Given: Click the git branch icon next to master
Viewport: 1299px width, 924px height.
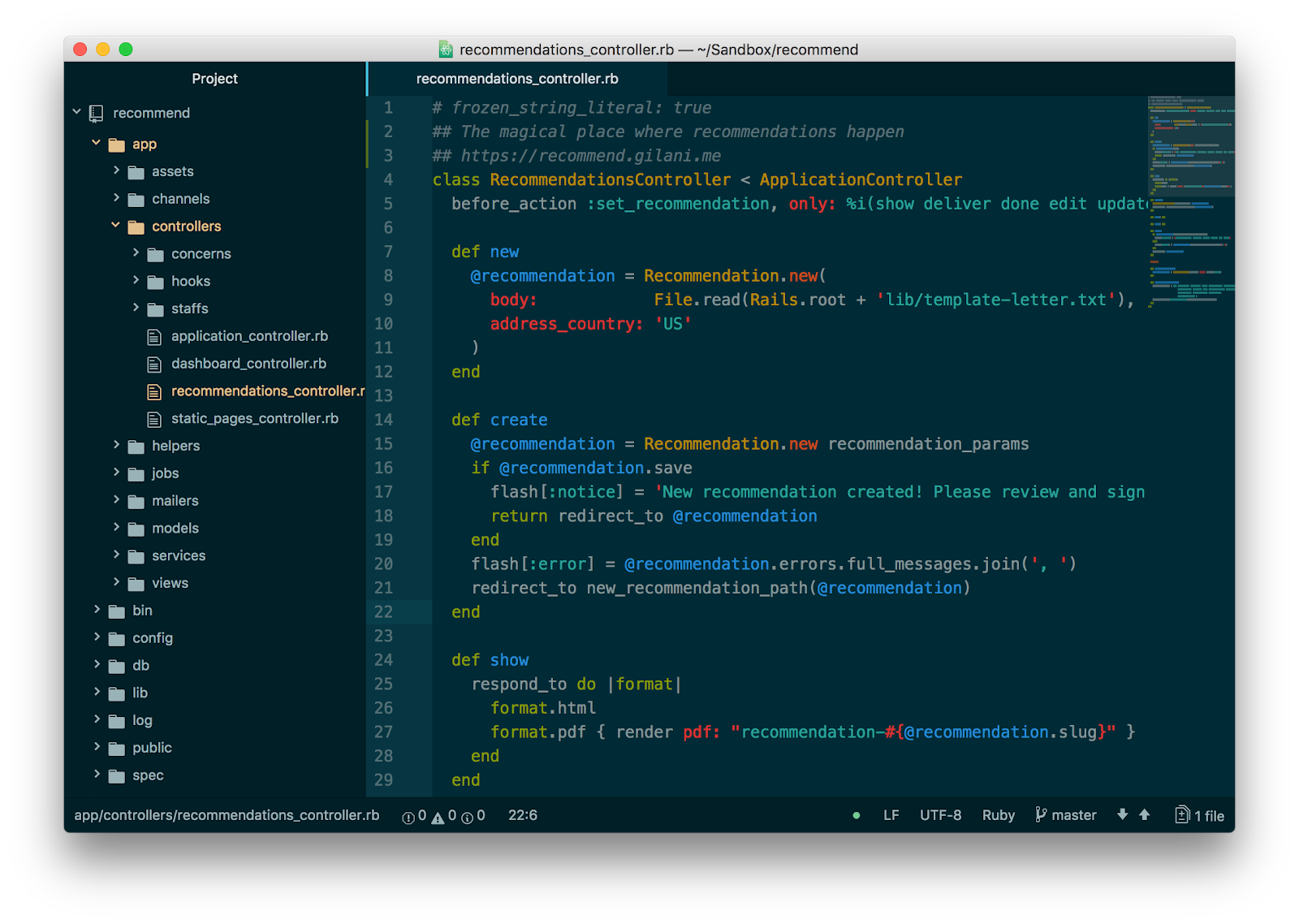Looking at the screenshot, I should click(1041, 814).
